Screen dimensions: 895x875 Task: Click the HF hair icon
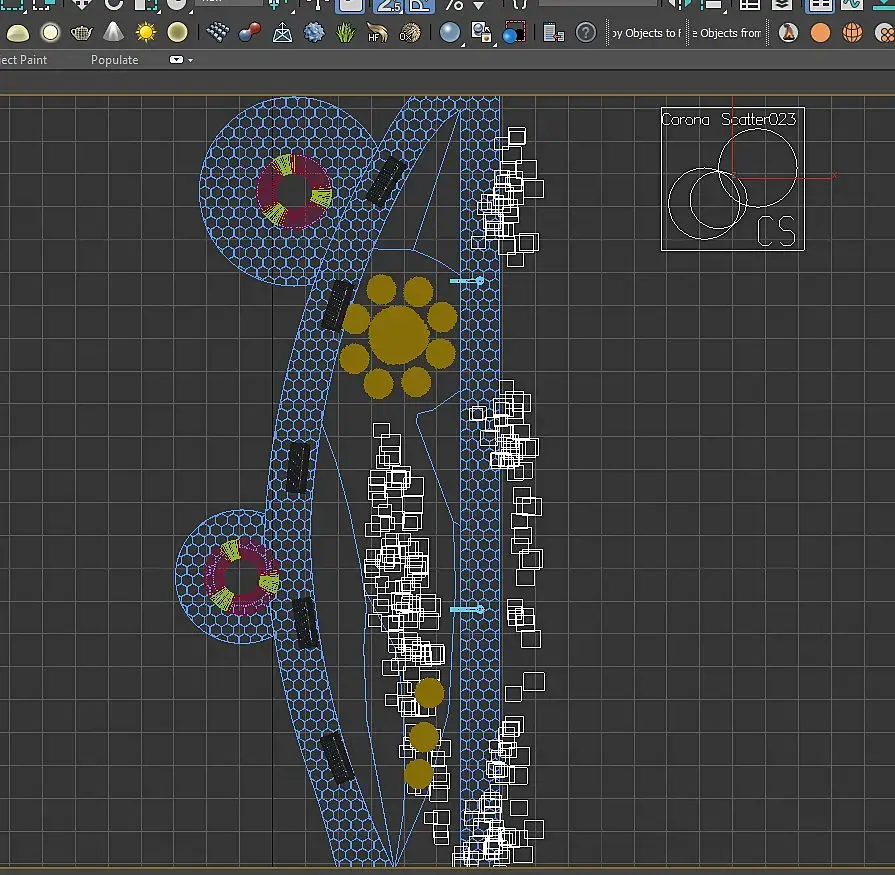tap(378, 33)
